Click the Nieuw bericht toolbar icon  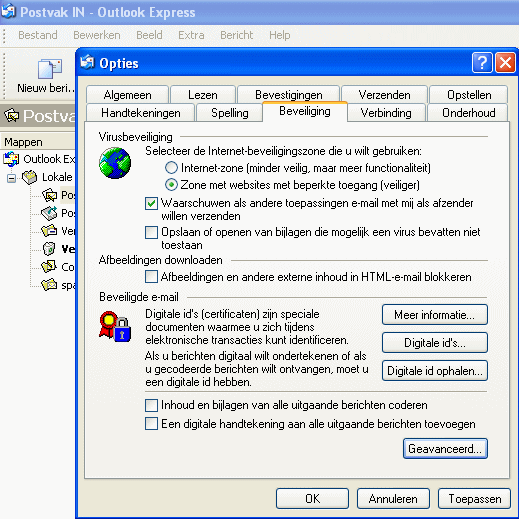pos(49,69)
